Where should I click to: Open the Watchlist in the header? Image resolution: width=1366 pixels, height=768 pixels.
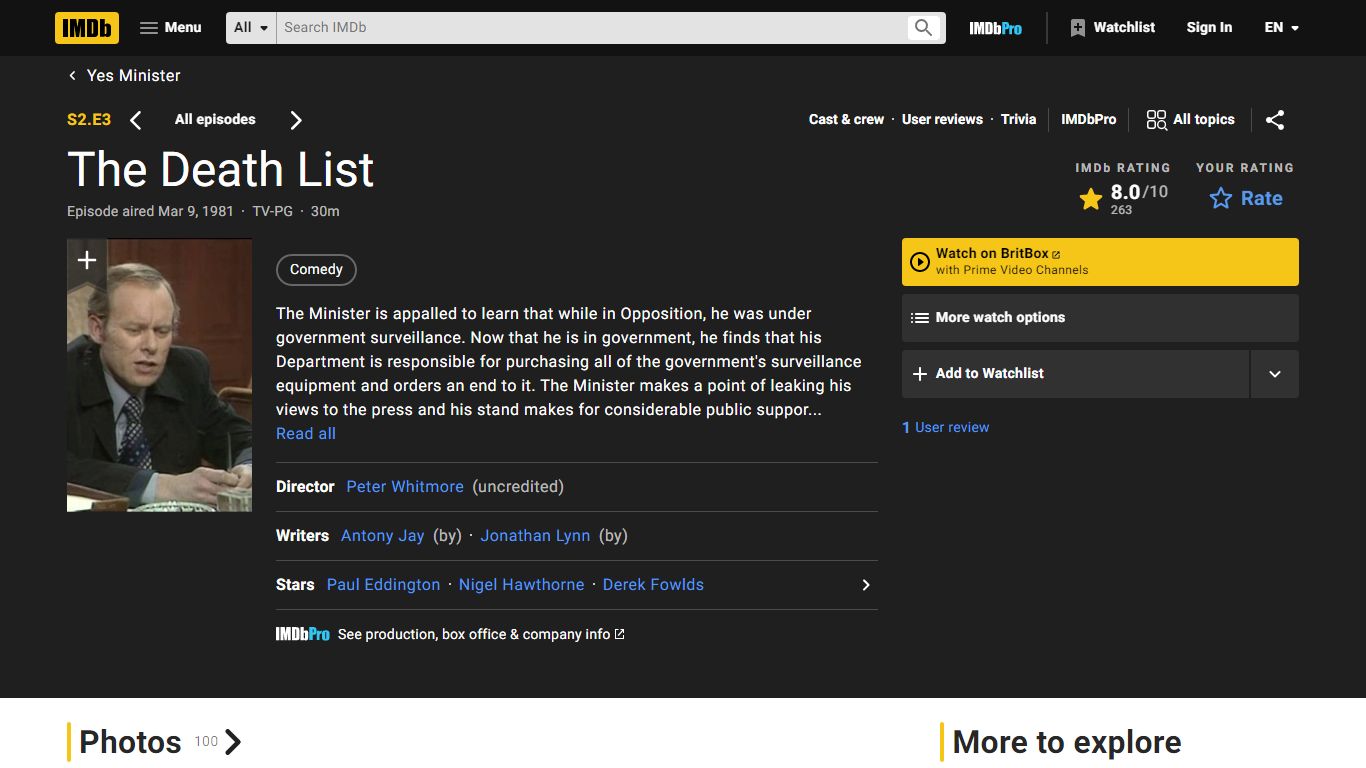tap(1112, 28)
